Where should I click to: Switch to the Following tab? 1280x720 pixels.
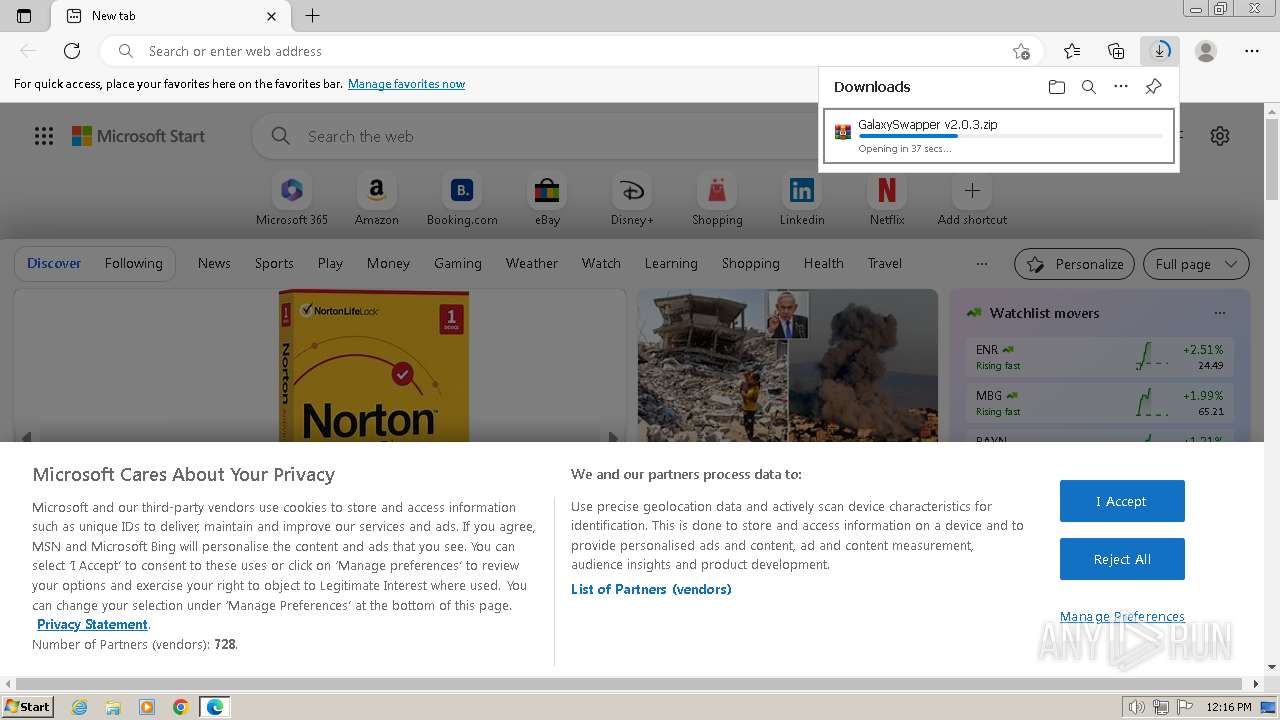pos(133,263)
